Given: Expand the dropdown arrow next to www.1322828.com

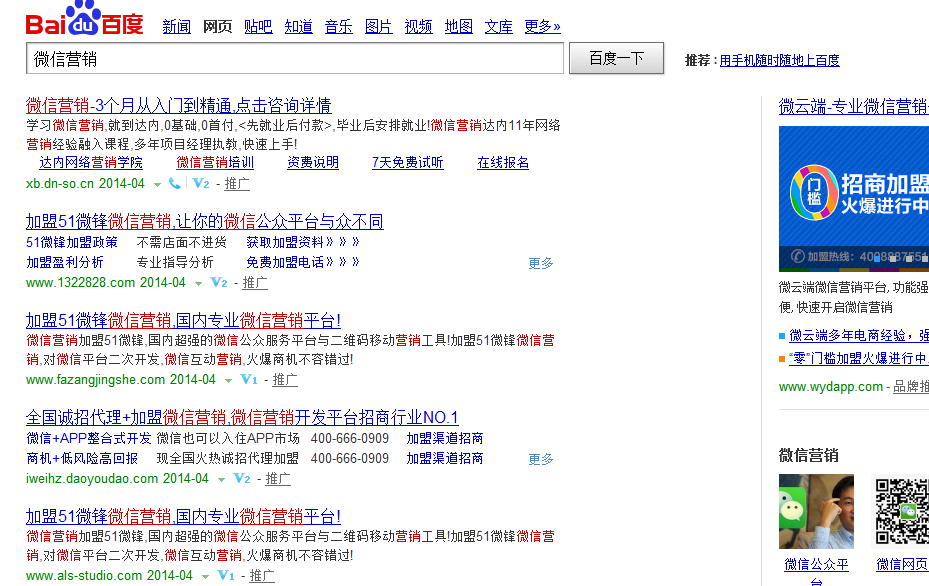Looking at the screenshot, I should 198,284.
